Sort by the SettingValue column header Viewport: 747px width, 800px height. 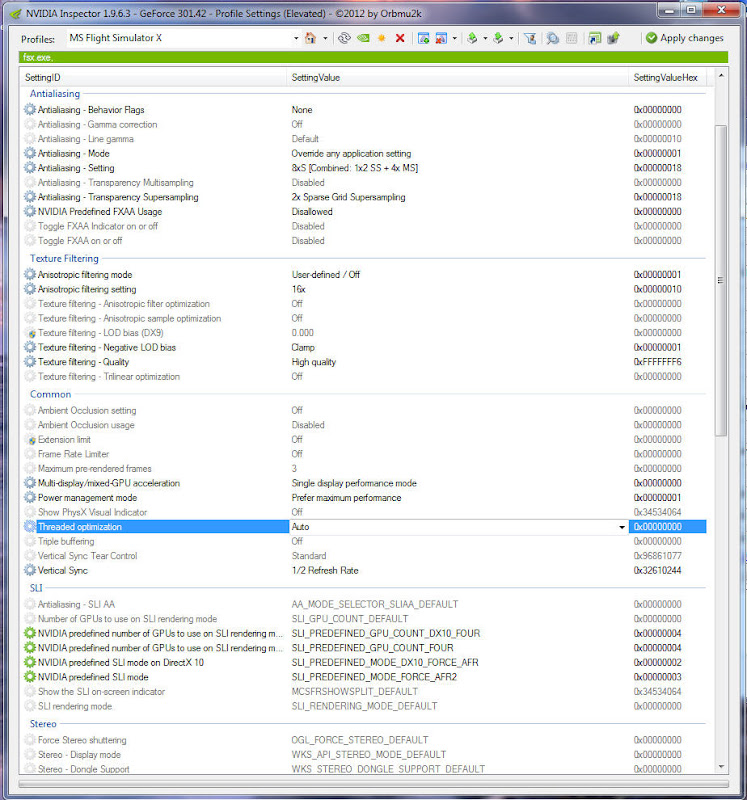point(458,78)
